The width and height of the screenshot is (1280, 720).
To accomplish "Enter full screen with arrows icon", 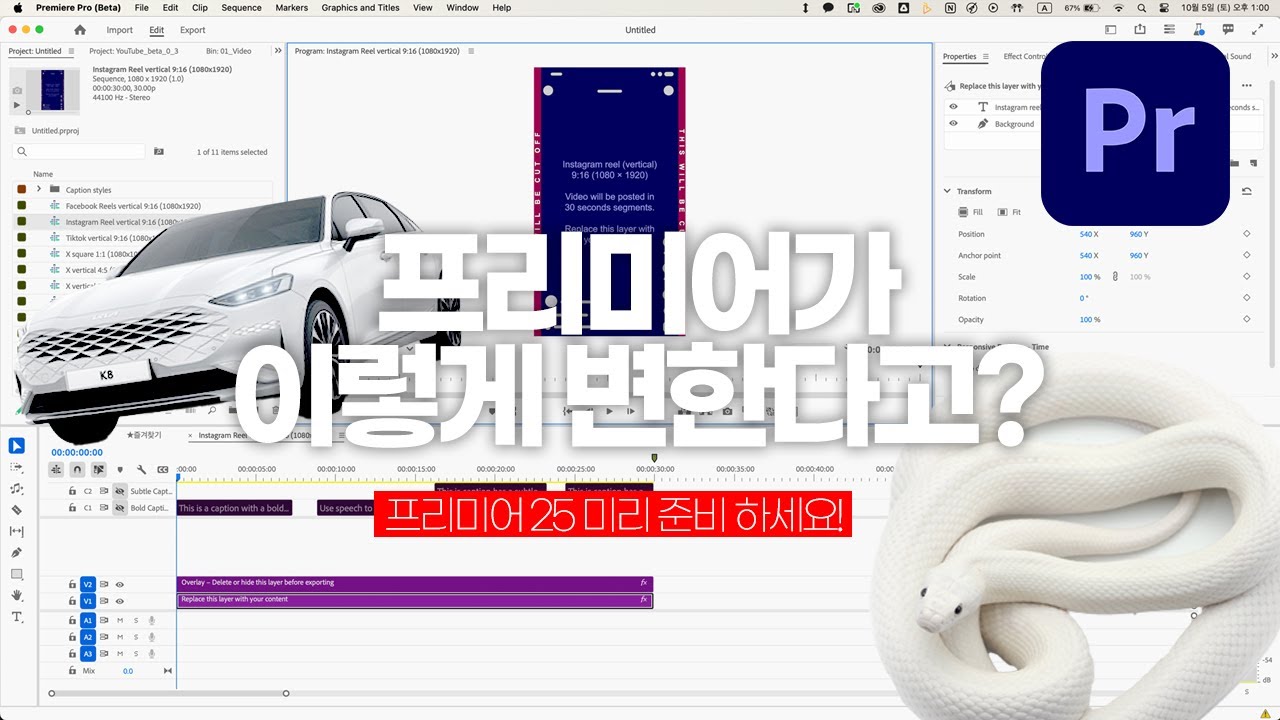I will tap(1257, 30).
